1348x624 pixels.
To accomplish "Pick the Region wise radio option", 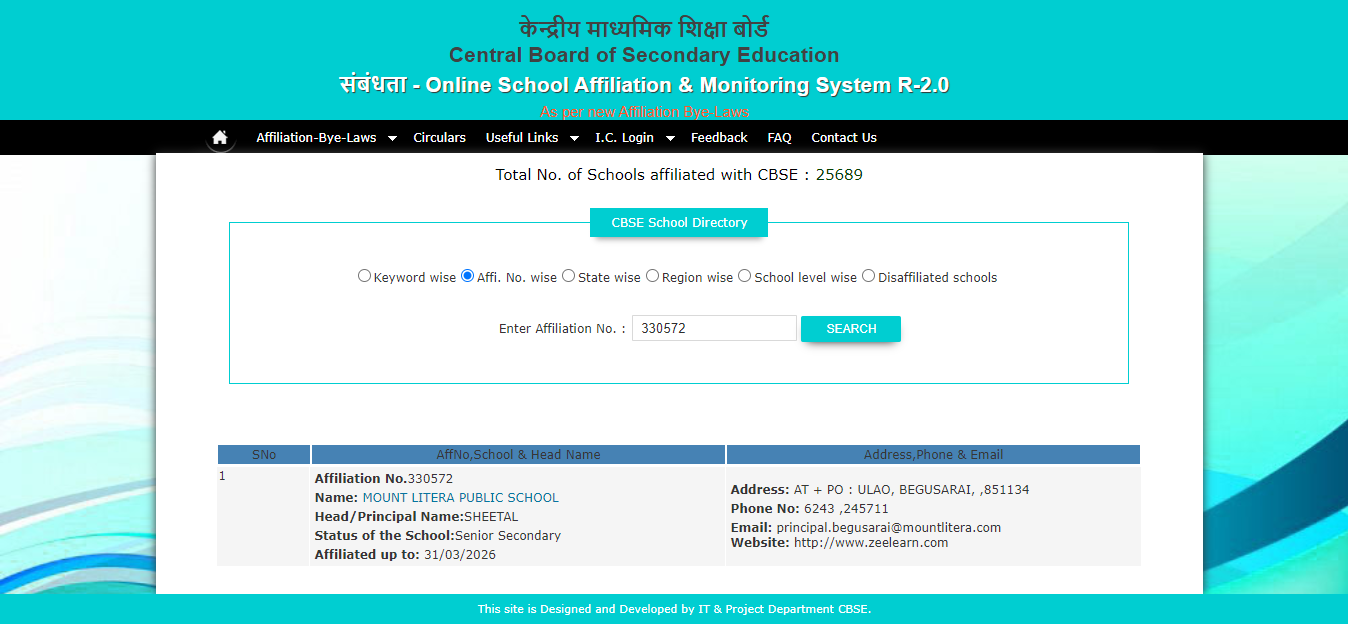I will 652,276.
